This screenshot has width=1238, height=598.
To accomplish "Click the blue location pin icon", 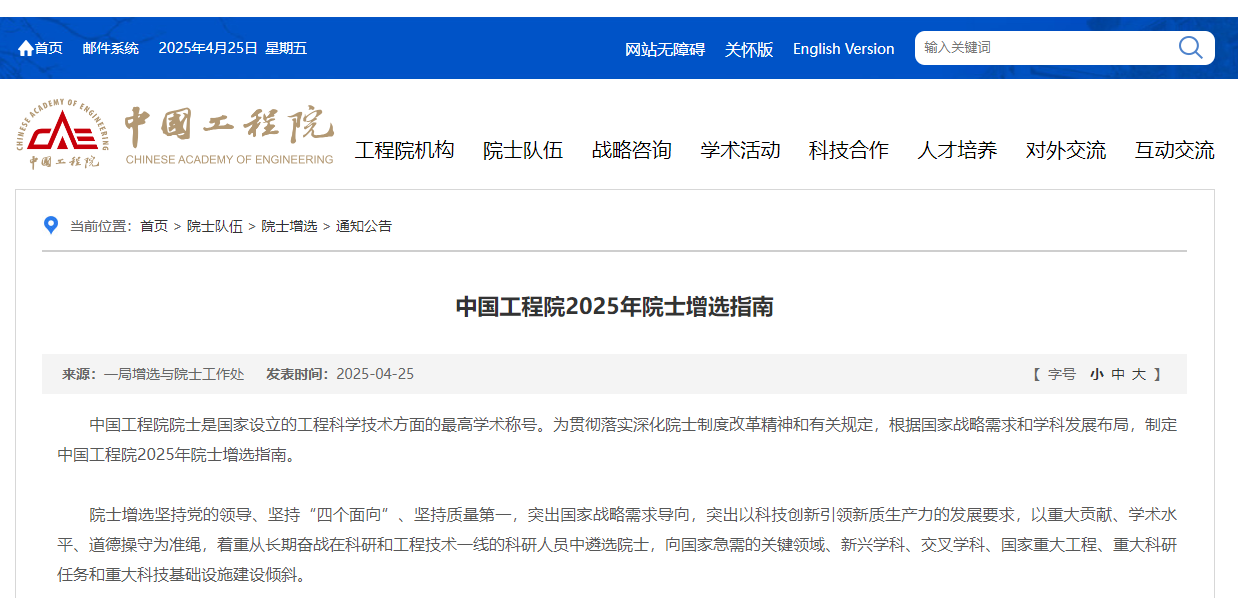I will (51, 225).
